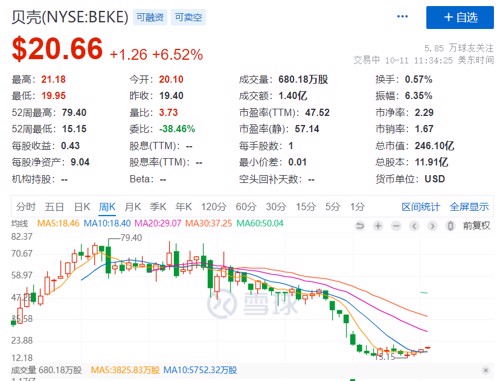Click the 79.40 peak candlestick on chart
The image size is (500, 381).
coord(108,260)
